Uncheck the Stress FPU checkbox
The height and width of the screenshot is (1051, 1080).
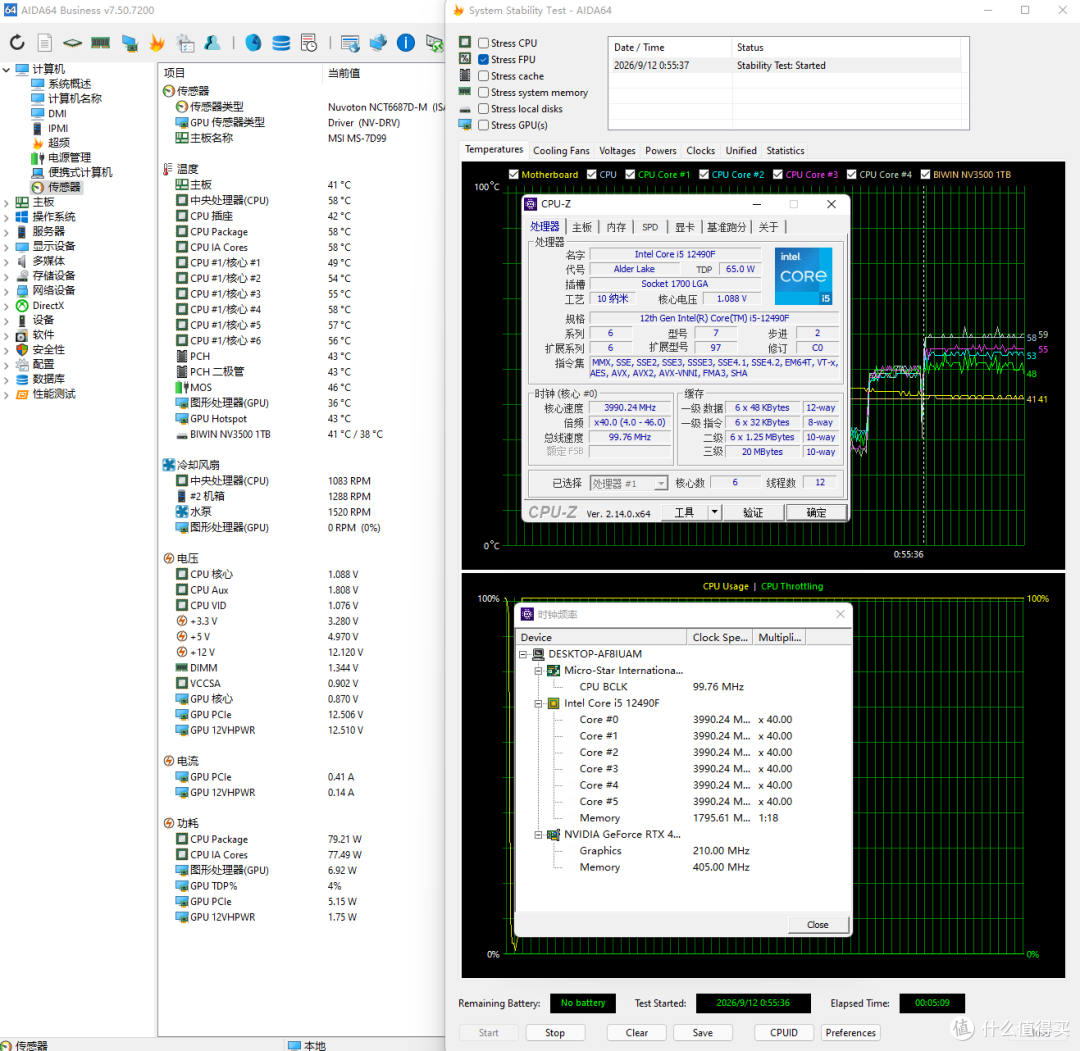484,59
